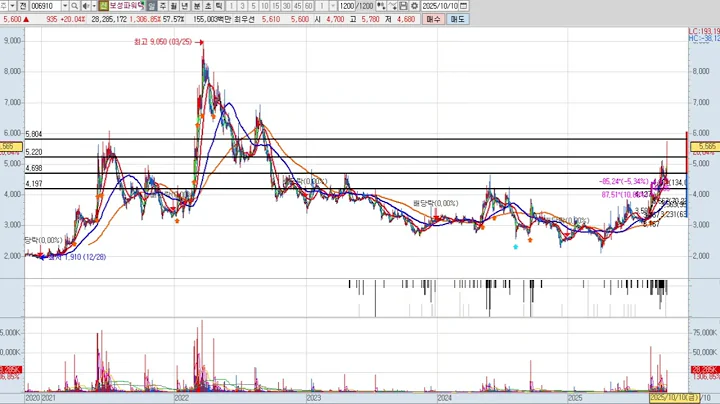
Task: Select the 4,197 horizontal line label
Action: pyautogui.click(x=34, y=184)
